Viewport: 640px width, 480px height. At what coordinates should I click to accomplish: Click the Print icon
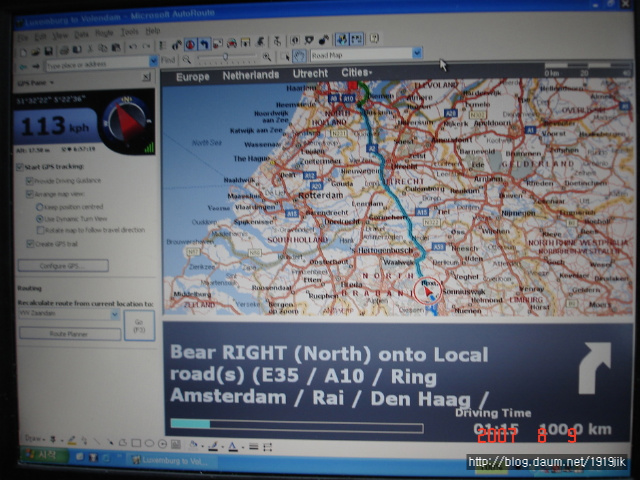pos(64,51)
